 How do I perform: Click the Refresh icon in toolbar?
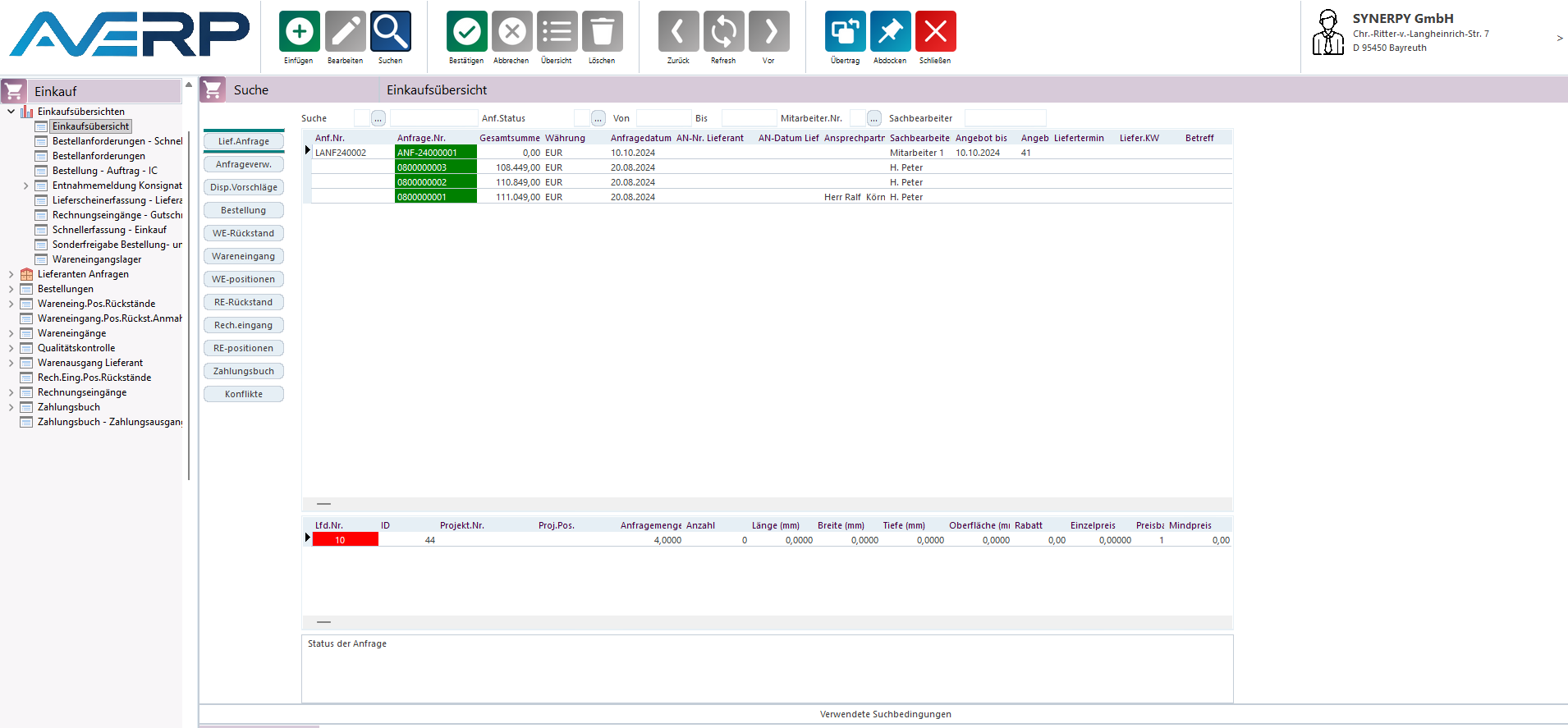click(723, 32)
